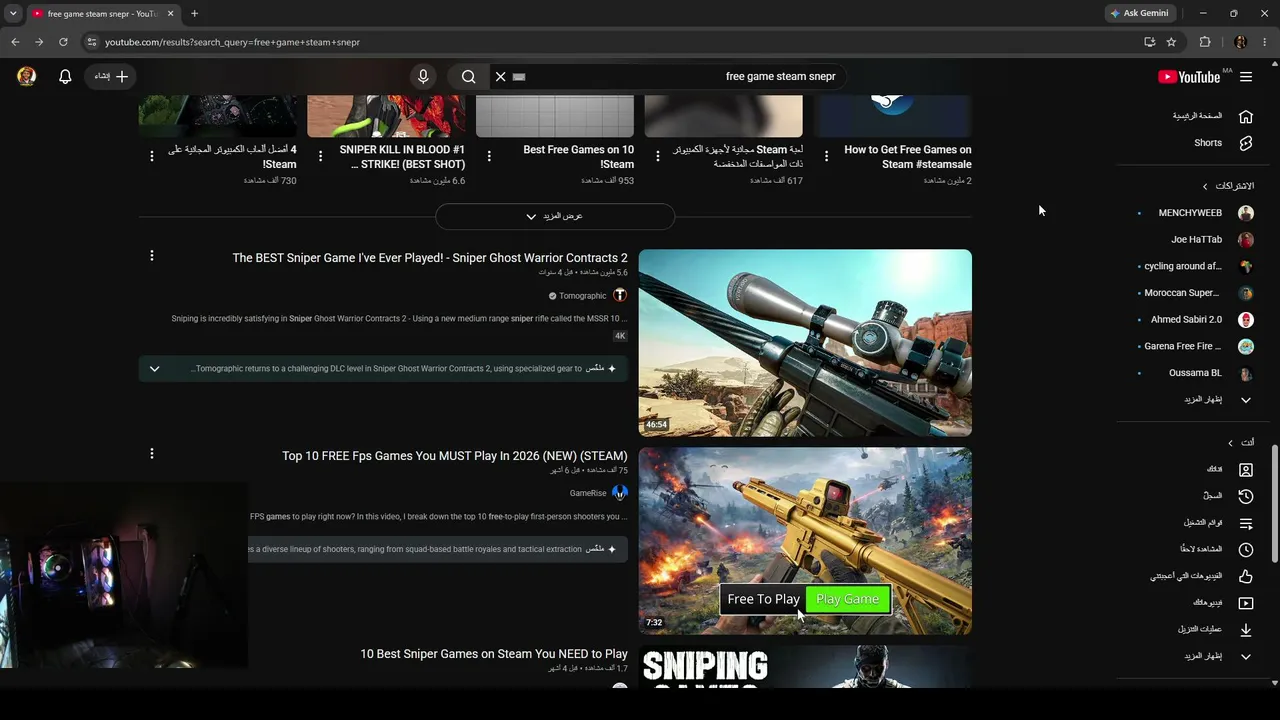
Task: Expand the shelf with عرض المزيد
Action: pos(555,216)
